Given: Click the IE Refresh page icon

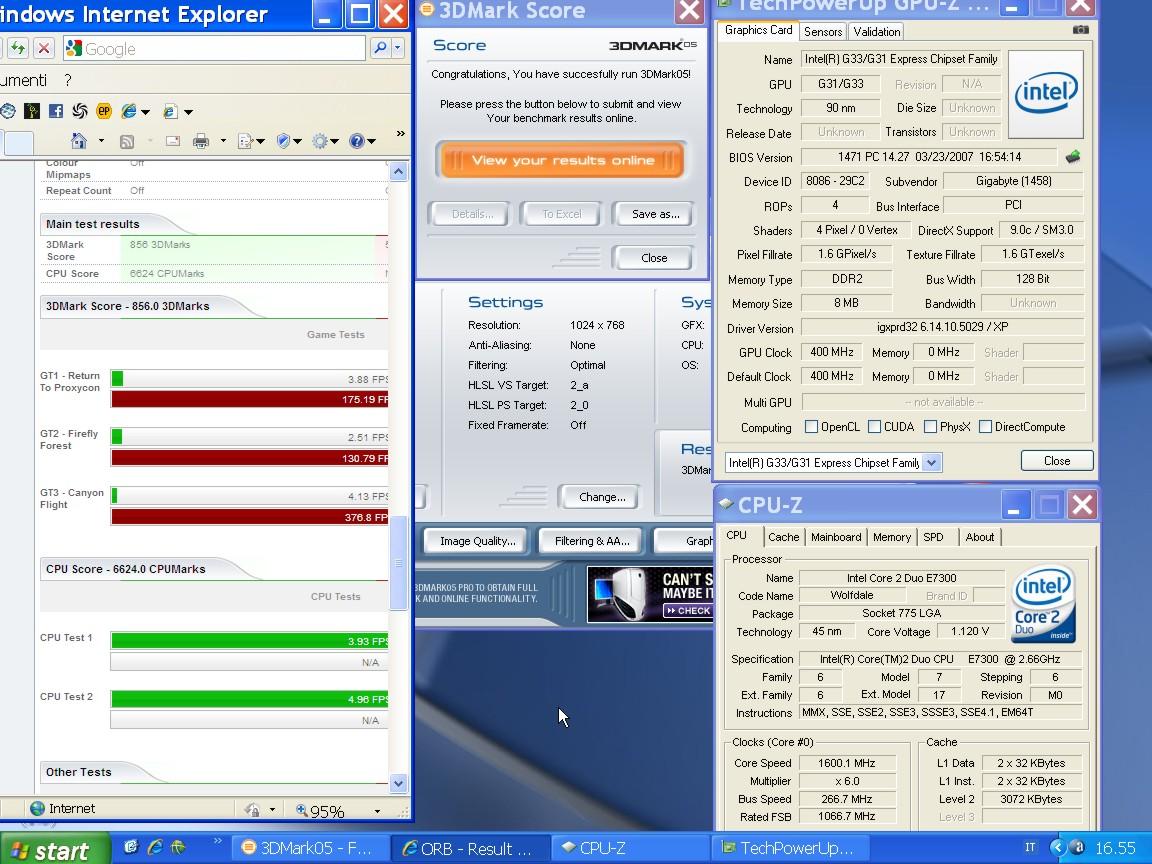Looking at the screenshot, I should (x=18, y=48).
